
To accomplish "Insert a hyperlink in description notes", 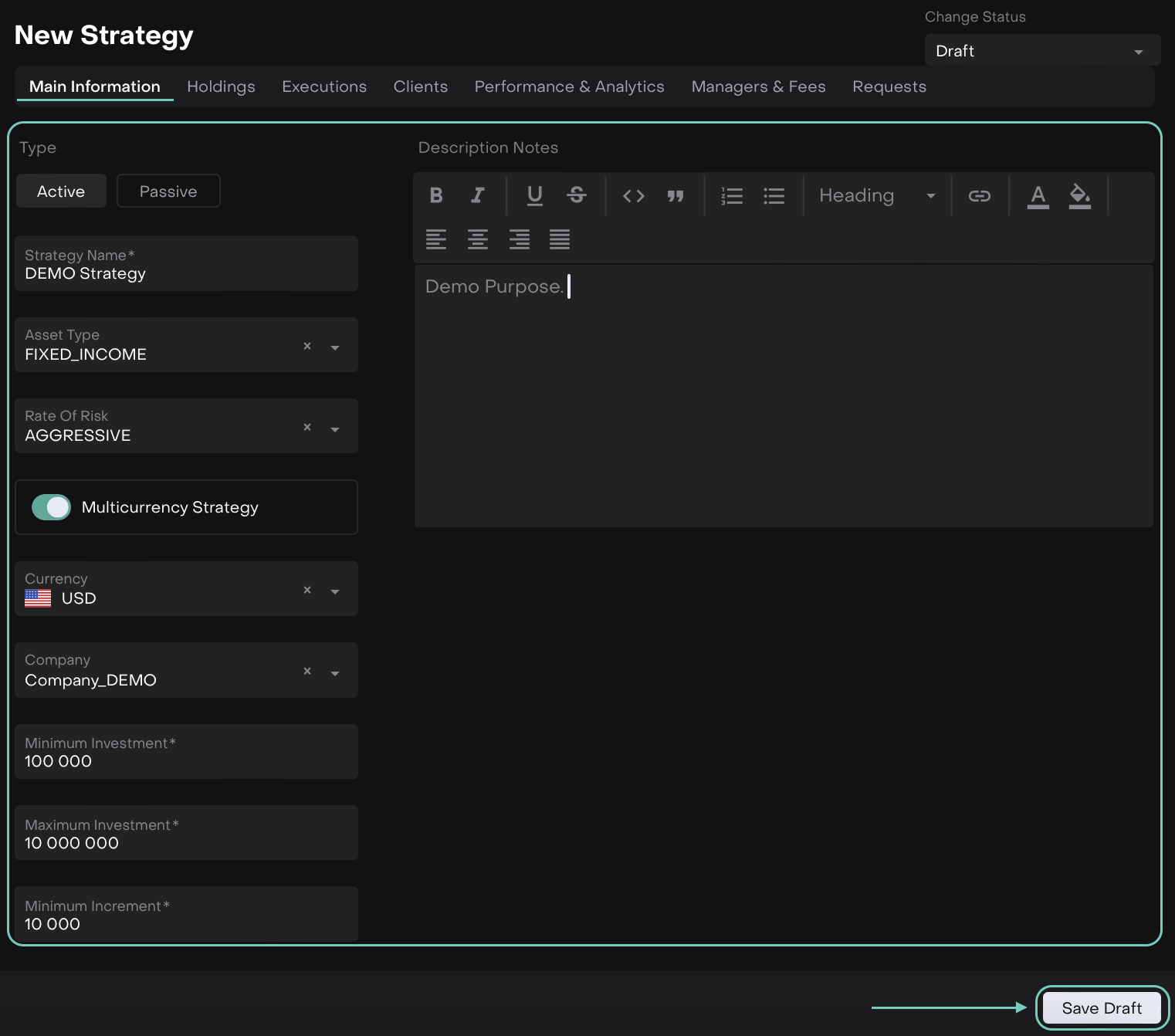I will [979, 196].
